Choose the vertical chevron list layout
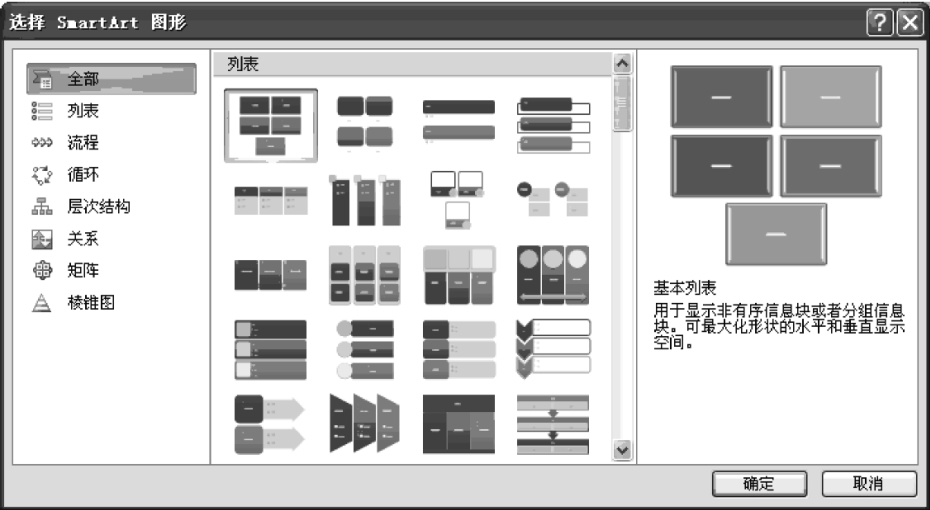The height and width of the screenshot is (510, 930). click(553, 350)
